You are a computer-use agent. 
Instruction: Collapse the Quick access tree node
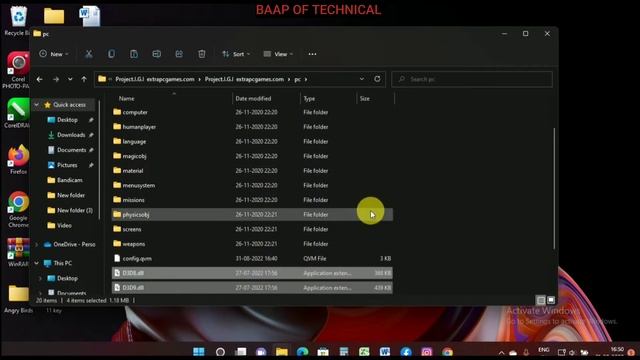36,105
